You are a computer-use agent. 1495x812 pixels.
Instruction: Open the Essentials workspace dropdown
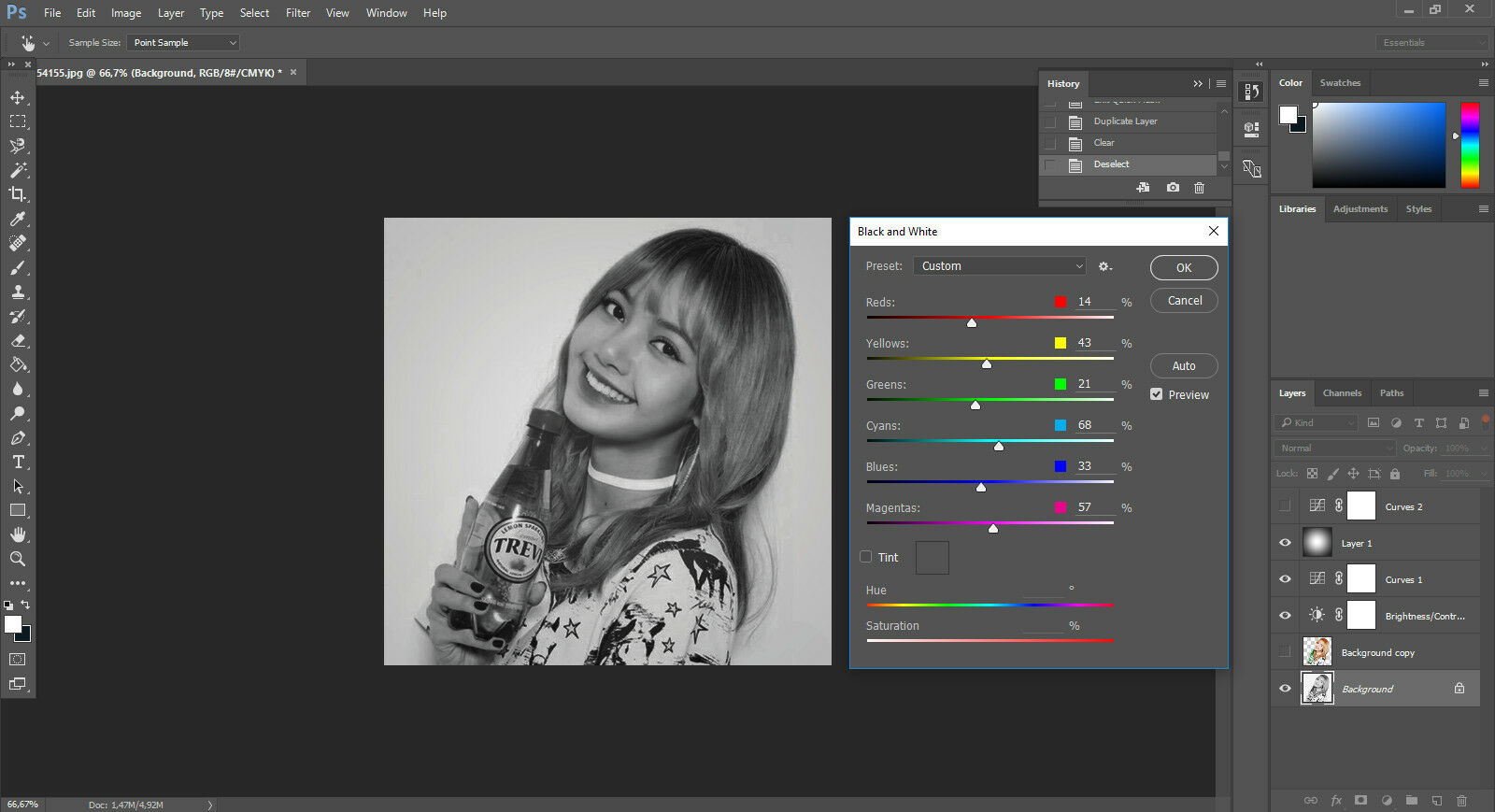1431,43
